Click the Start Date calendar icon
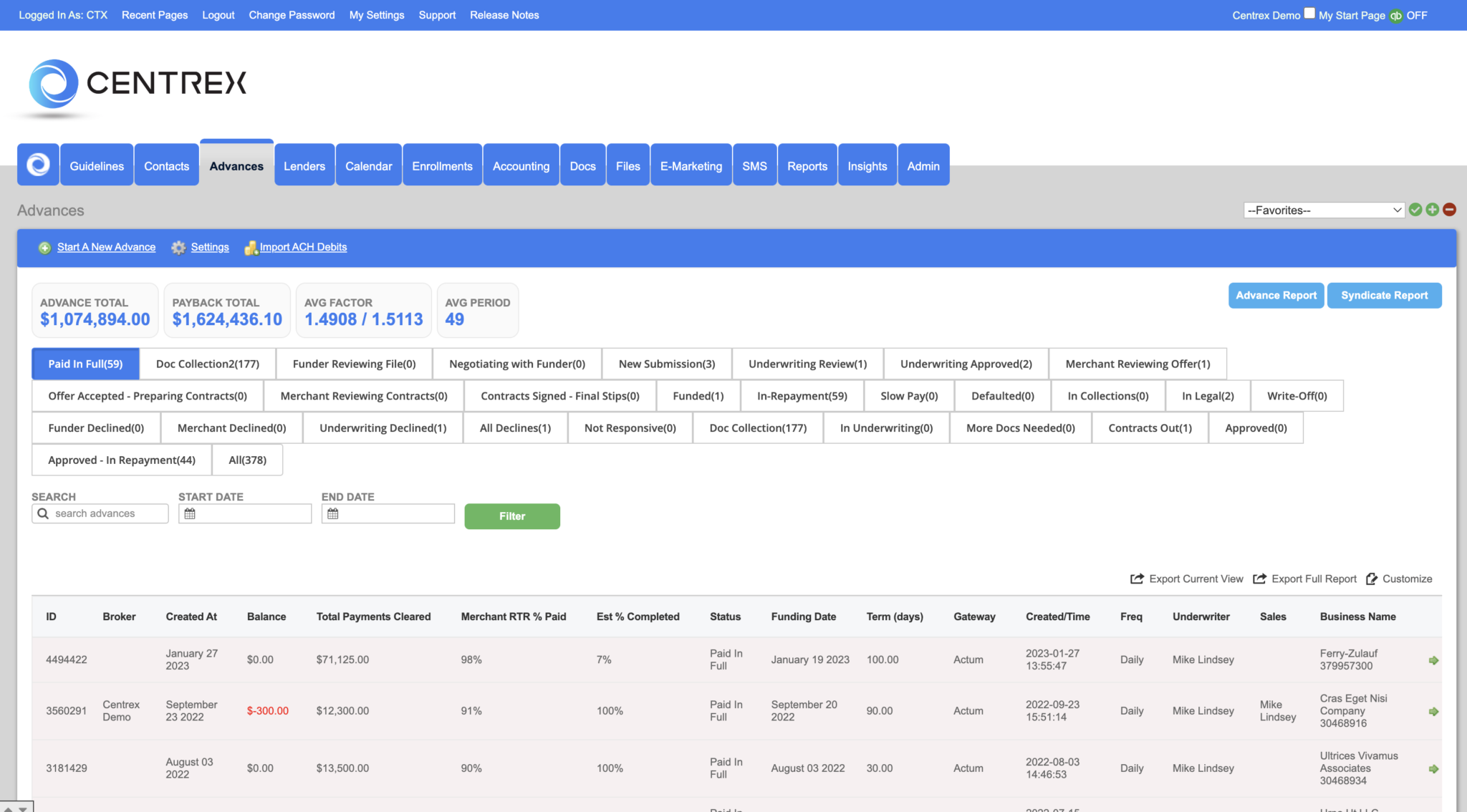This screenshot has height=812, width=1467. 190,513
